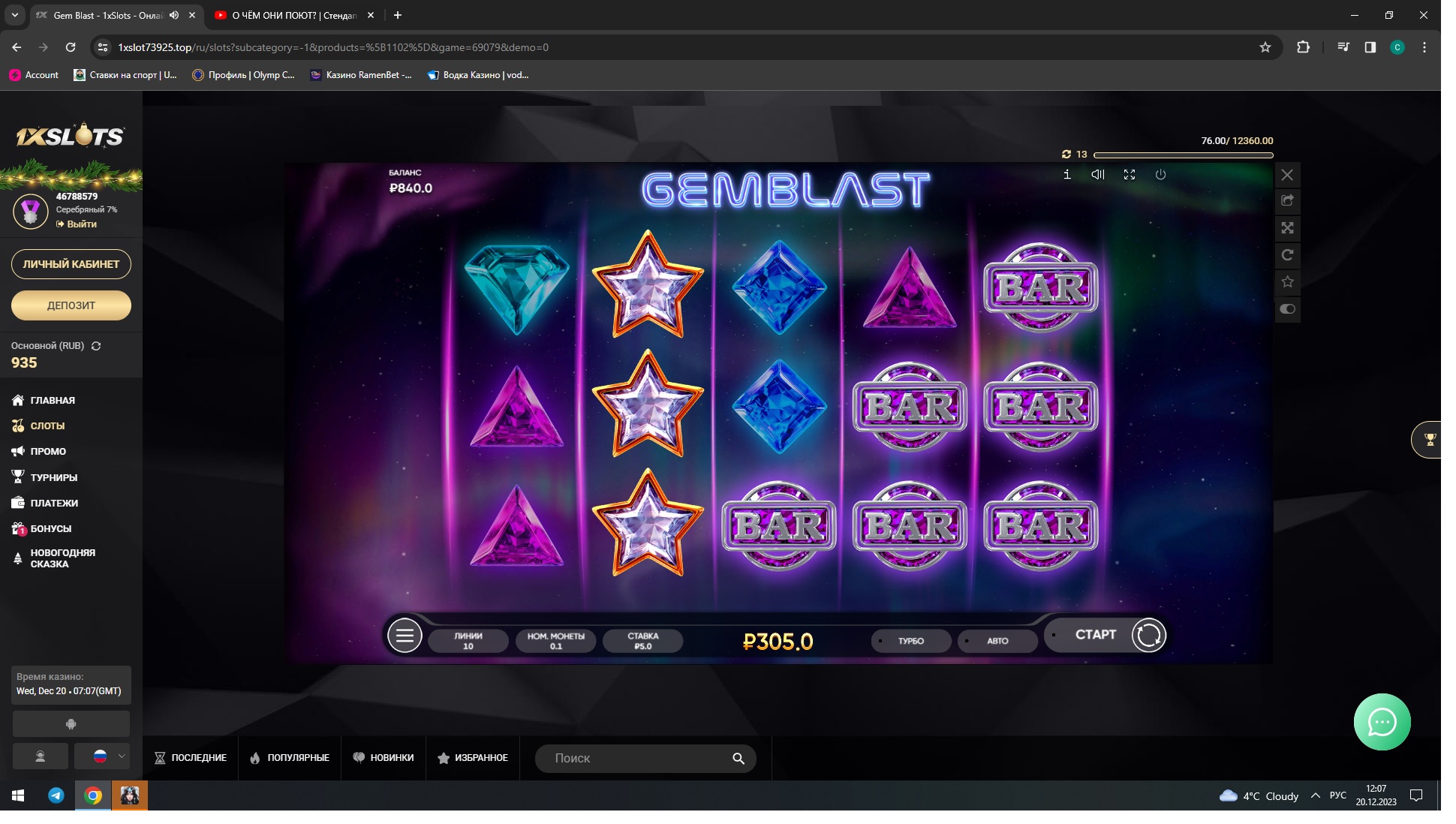Toggle the switch in game side panel
This screenshot has width=1456, height=824.
click(x=1287, y=309)
